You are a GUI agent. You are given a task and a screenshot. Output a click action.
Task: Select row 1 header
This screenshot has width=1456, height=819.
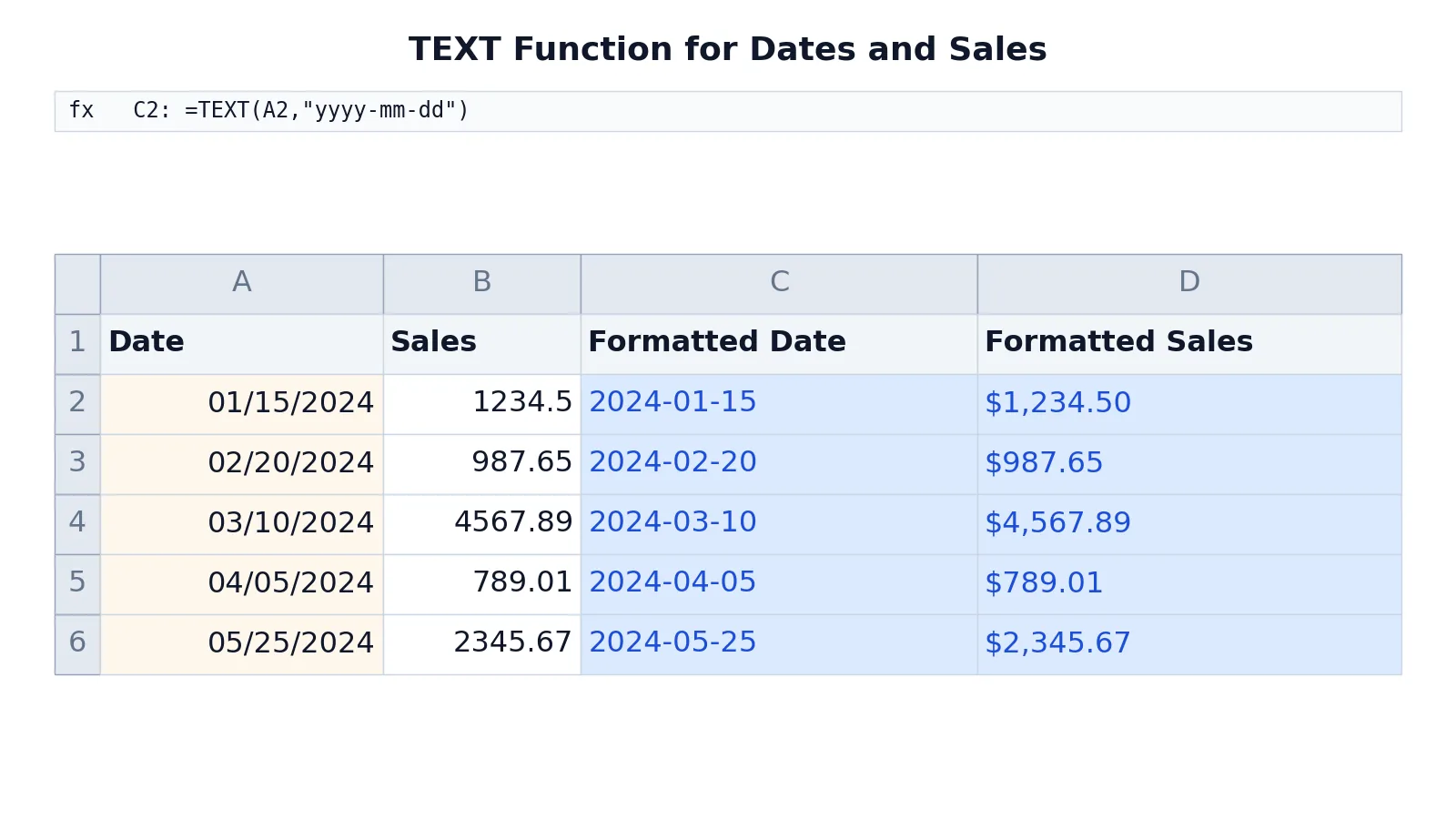coord(77,344)
